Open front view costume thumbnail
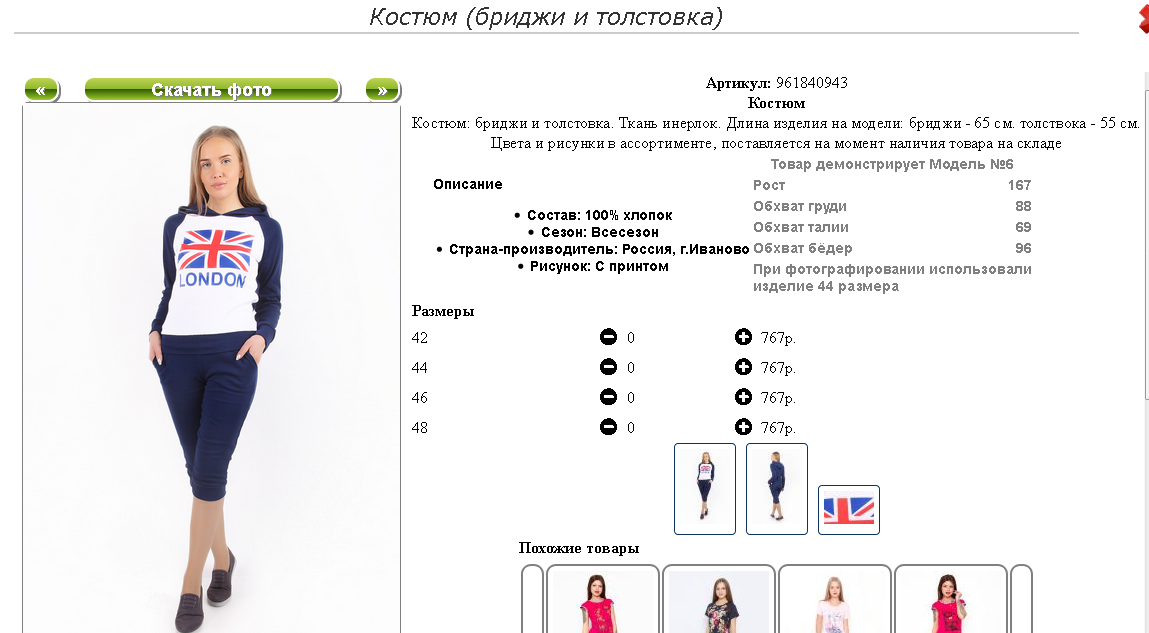The height and width of the screenshot is (633, 1149). click(x=705, y=489)
